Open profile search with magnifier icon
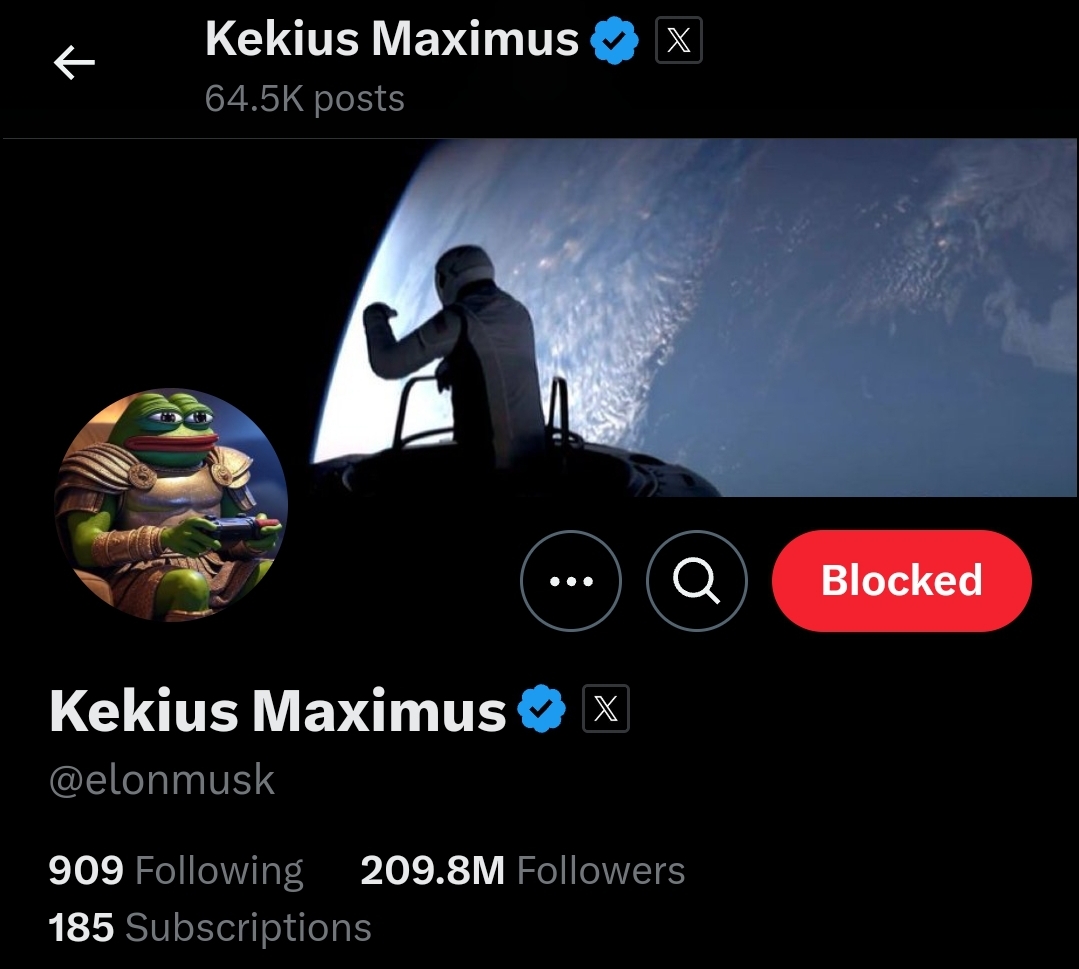1079x969 pixels. [x=696, y=581]
